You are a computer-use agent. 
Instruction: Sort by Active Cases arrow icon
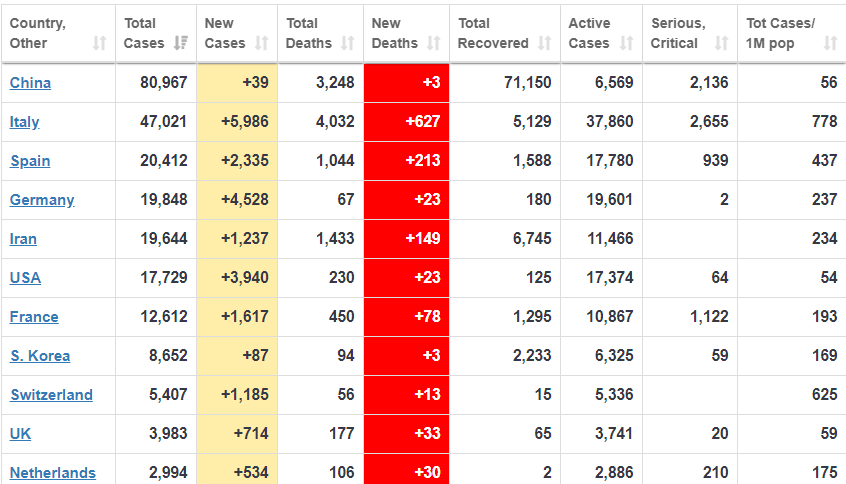(x=626, y=43)
